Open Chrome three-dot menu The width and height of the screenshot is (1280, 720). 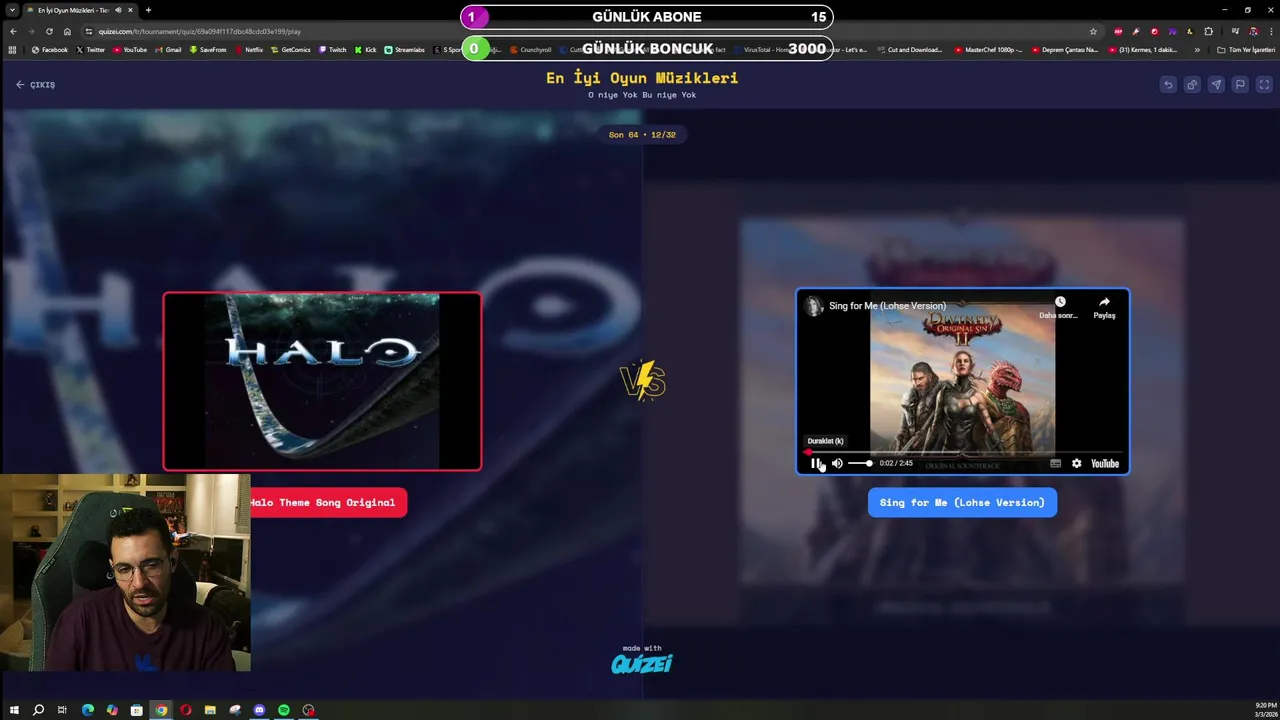coord(1269,31)
